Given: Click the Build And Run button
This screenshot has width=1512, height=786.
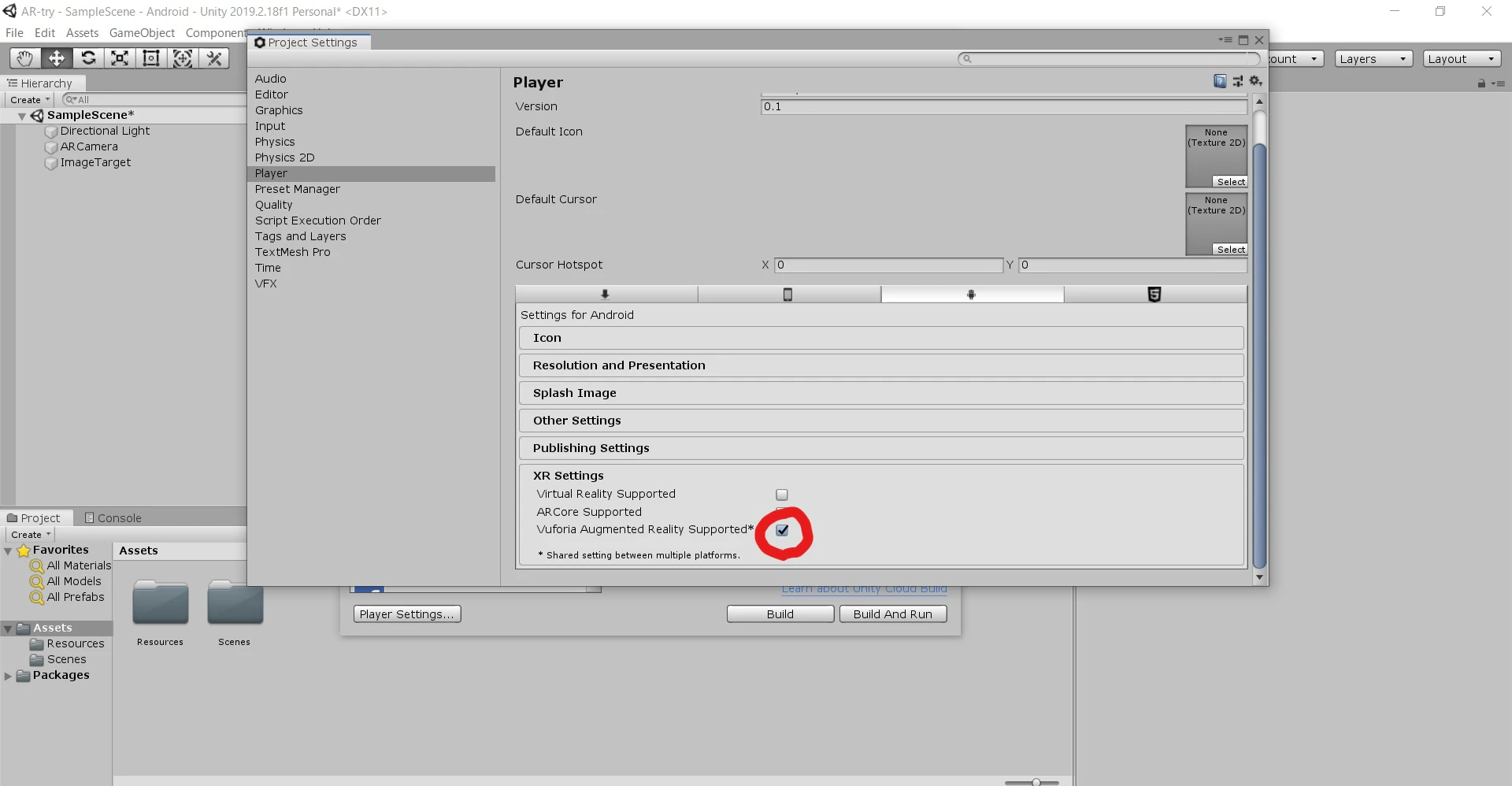Looking at the screenshot, I should tap(893, 614).
